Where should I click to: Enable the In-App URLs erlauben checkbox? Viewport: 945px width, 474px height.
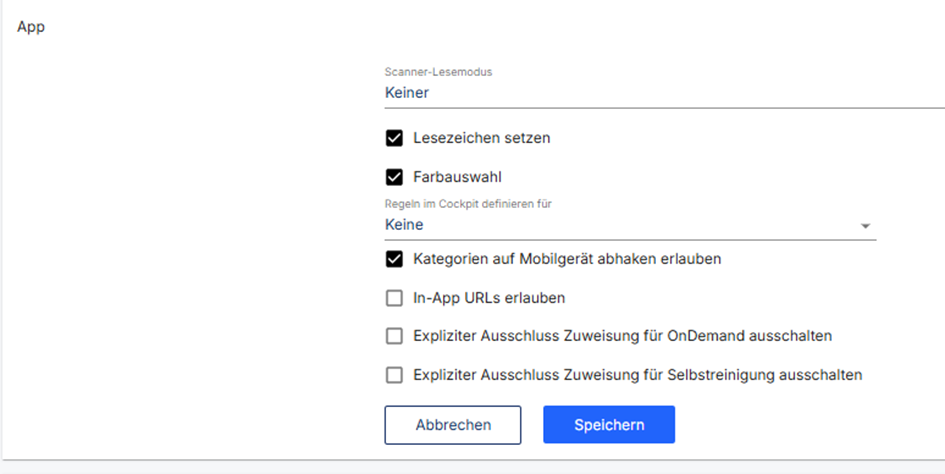(394, 298)
